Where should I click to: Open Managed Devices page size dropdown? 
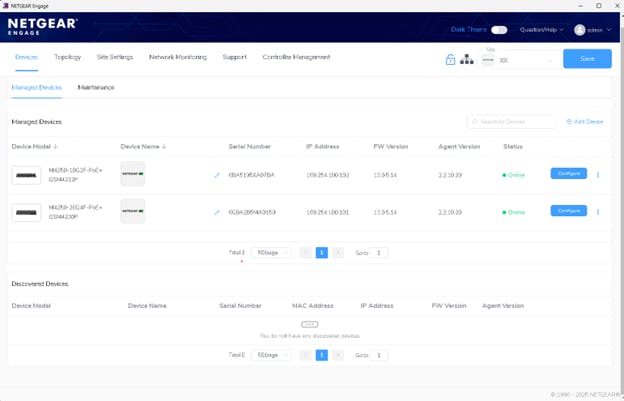coord(270,253)
